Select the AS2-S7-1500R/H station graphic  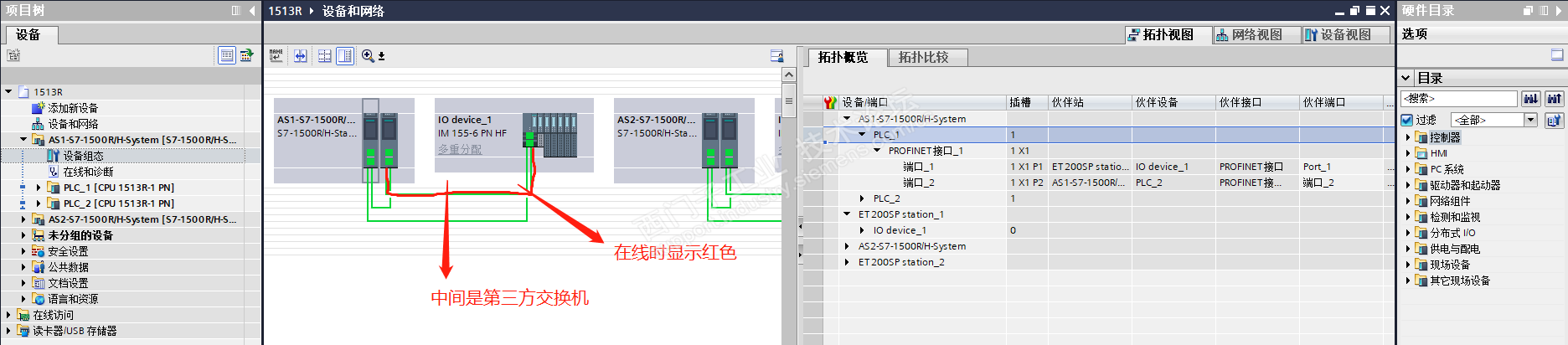684,141
